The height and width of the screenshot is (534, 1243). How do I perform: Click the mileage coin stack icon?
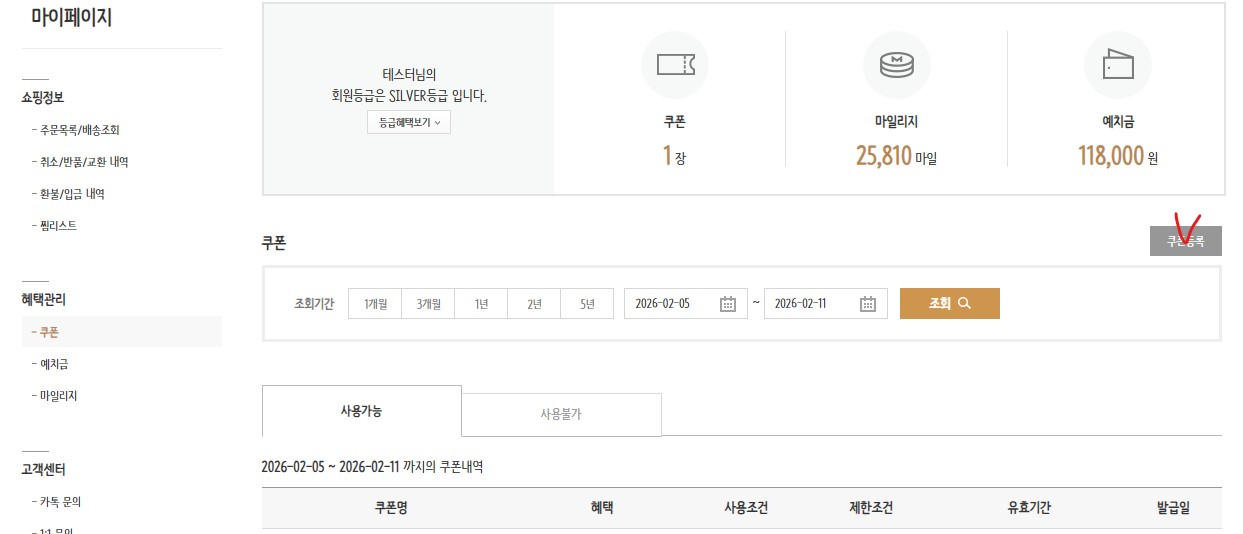point(896,65)
